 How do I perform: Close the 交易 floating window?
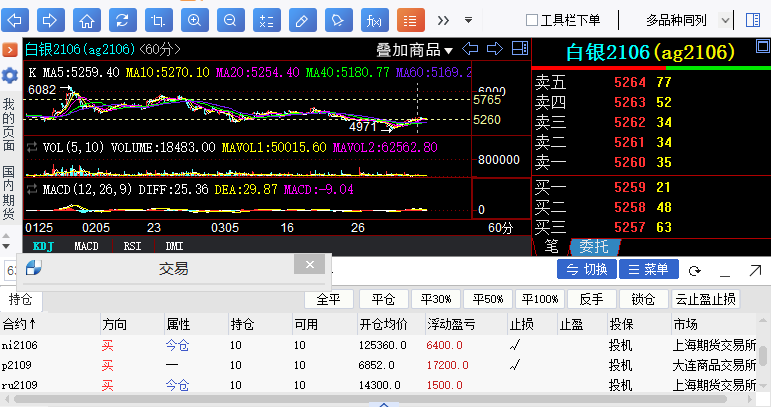[x=309, y=264]
